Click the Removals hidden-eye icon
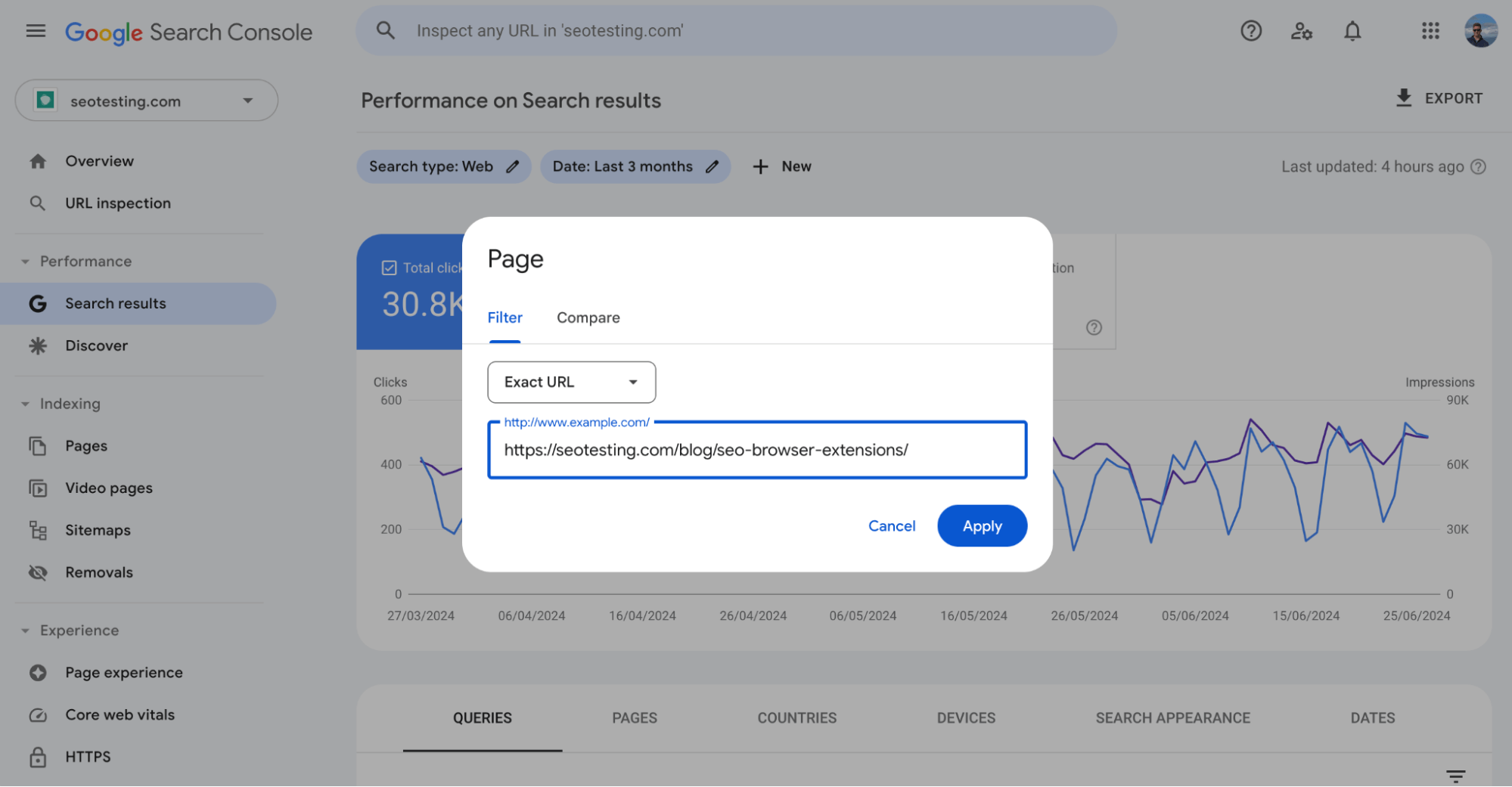The width and height of the screenshot is (1512, 787). (x=38, y=572)
